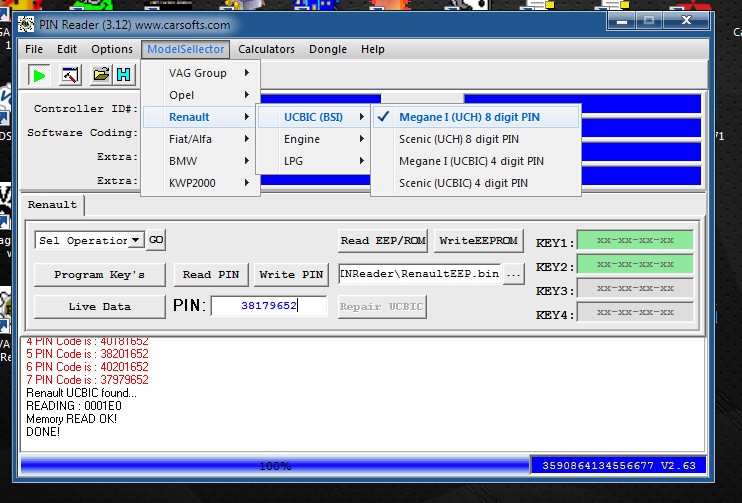Click the WriteEEPROM button
Image resolution: width=742 pixels, height=503 pixels.
coord(478,240)
